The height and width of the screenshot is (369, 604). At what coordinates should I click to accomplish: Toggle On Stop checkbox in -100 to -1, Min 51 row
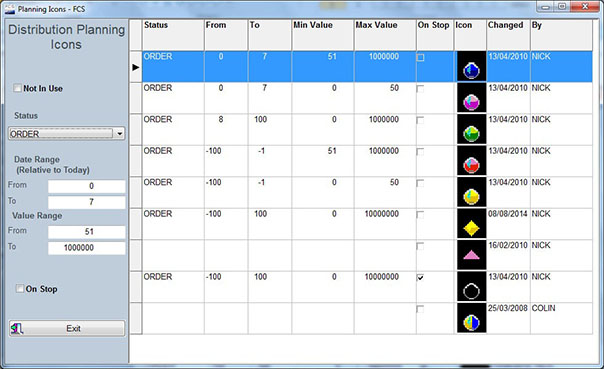pyautogui.click(x=421, y=152)
